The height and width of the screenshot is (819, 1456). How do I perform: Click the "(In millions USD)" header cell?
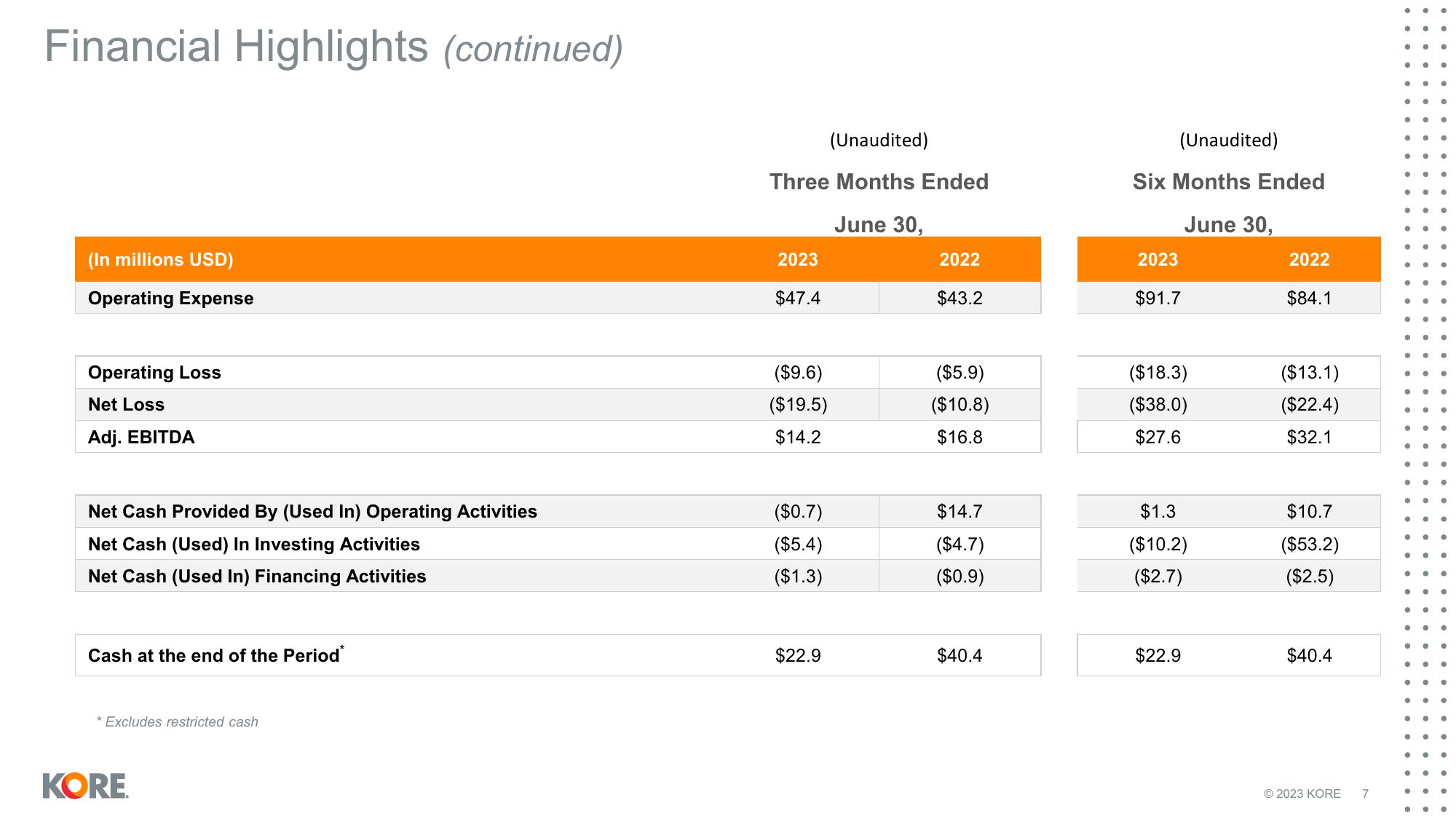(160, 260)
